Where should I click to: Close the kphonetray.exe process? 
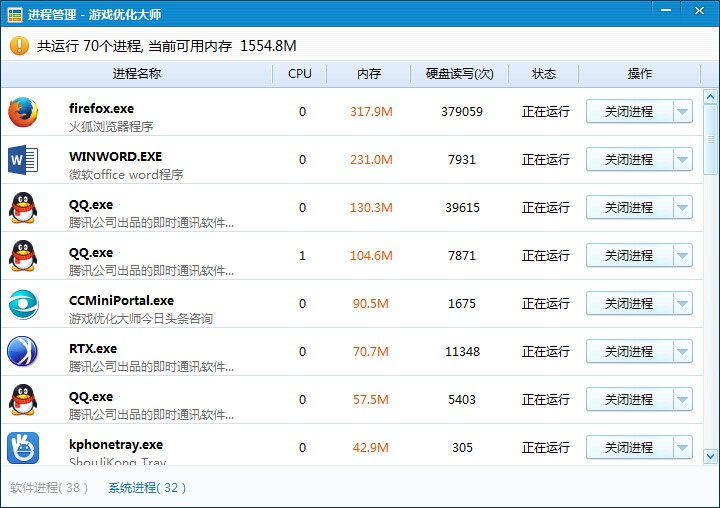point(629,447)
